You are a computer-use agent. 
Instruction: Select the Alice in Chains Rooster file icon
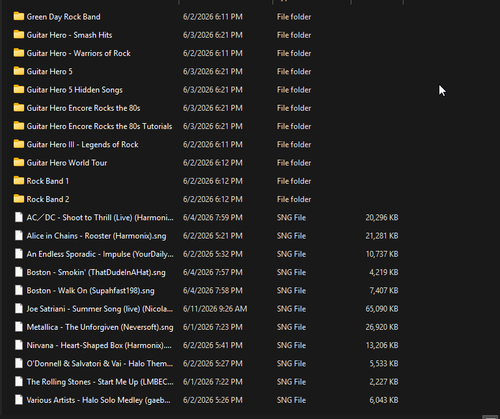[19, 235]
